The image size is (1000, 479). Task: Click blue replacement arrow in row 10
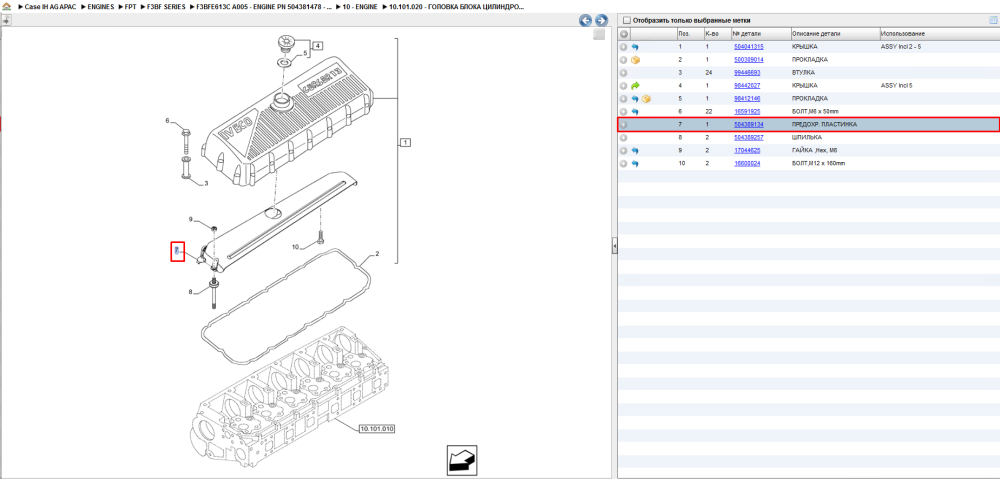pyautogui.click(x=635, y=163)
